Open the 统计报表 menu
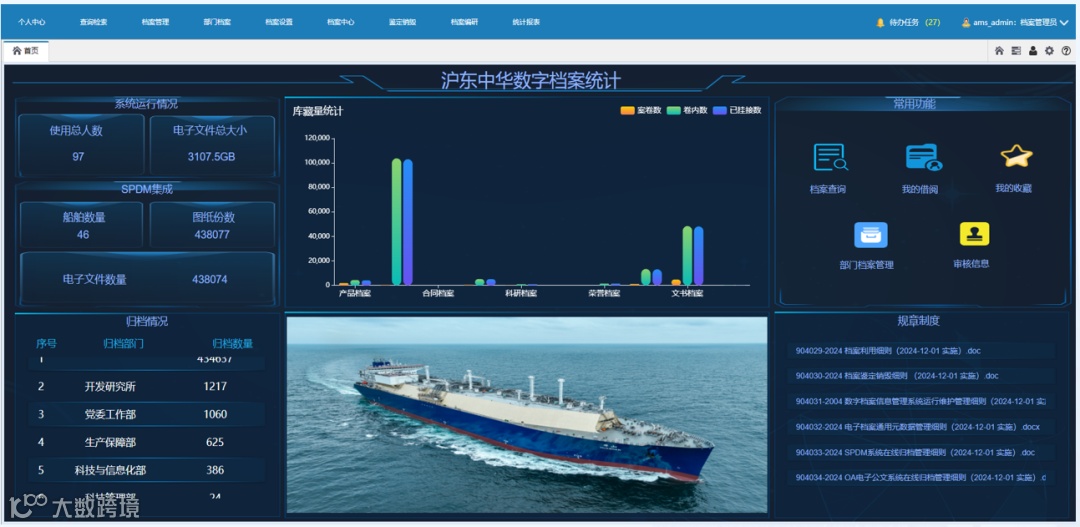Screen dimensions: 1080x527 [x=526, y=22]
